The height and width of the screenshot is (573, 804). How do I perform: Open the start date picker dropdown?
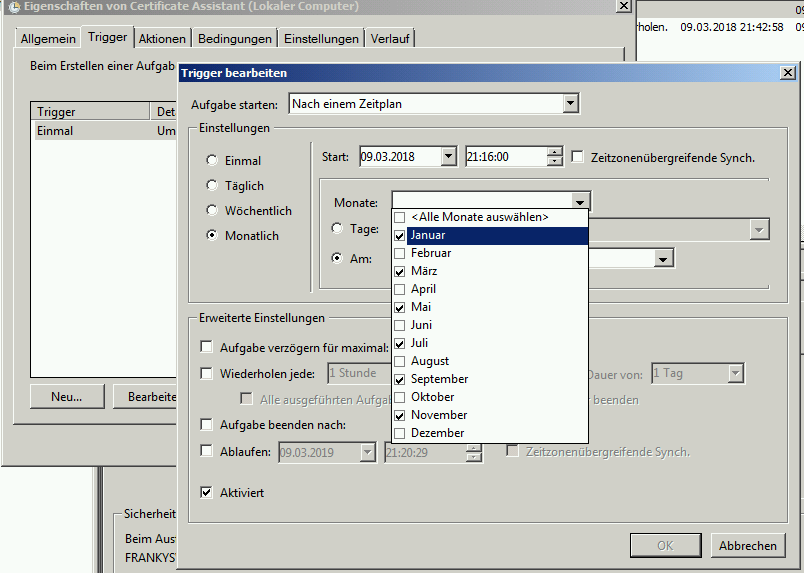(447, 157)
